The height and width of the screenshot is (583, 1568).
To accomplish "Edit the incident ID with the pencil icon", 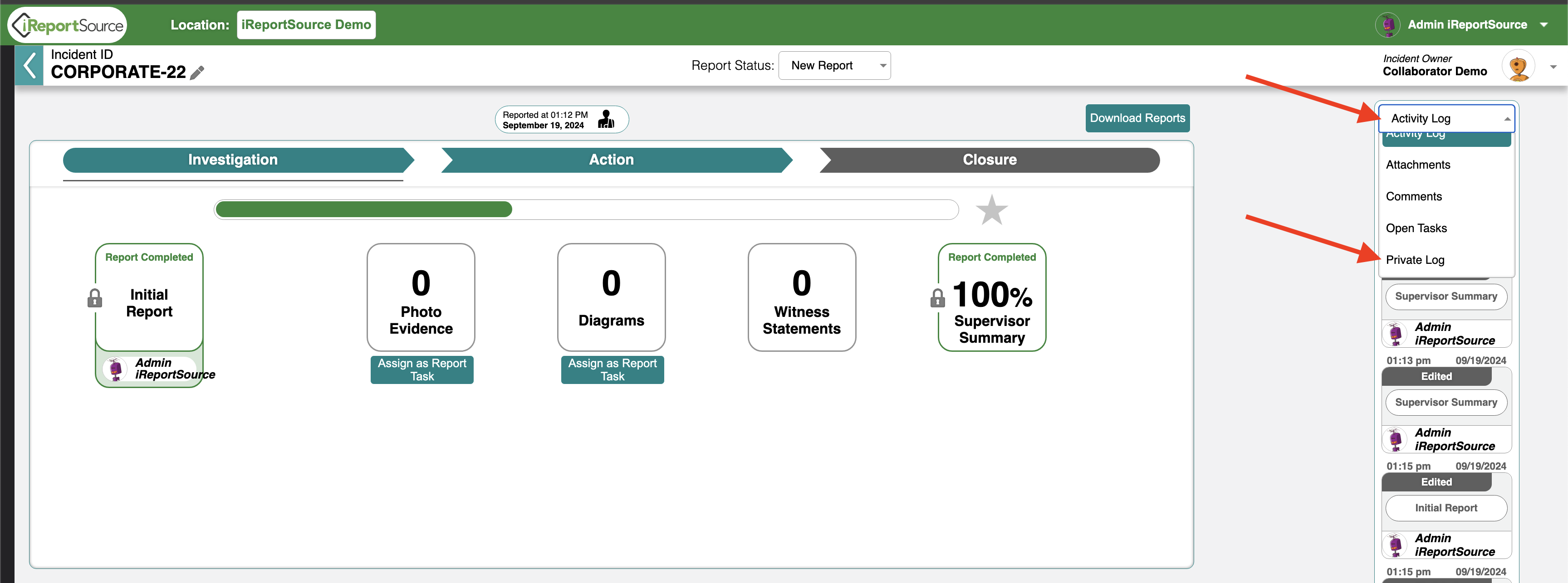I will [x=196, y=73].
